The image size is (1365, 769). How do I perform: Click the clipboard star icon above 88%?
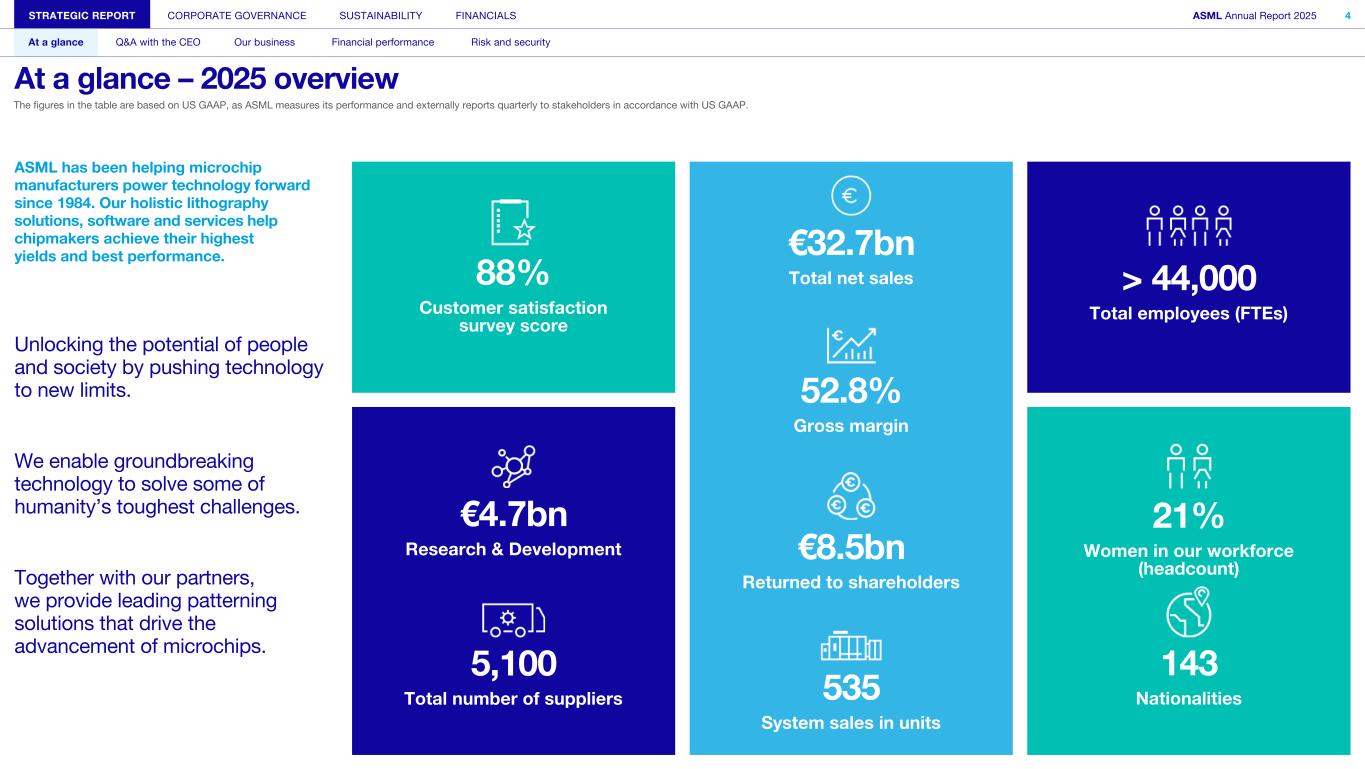513,222
